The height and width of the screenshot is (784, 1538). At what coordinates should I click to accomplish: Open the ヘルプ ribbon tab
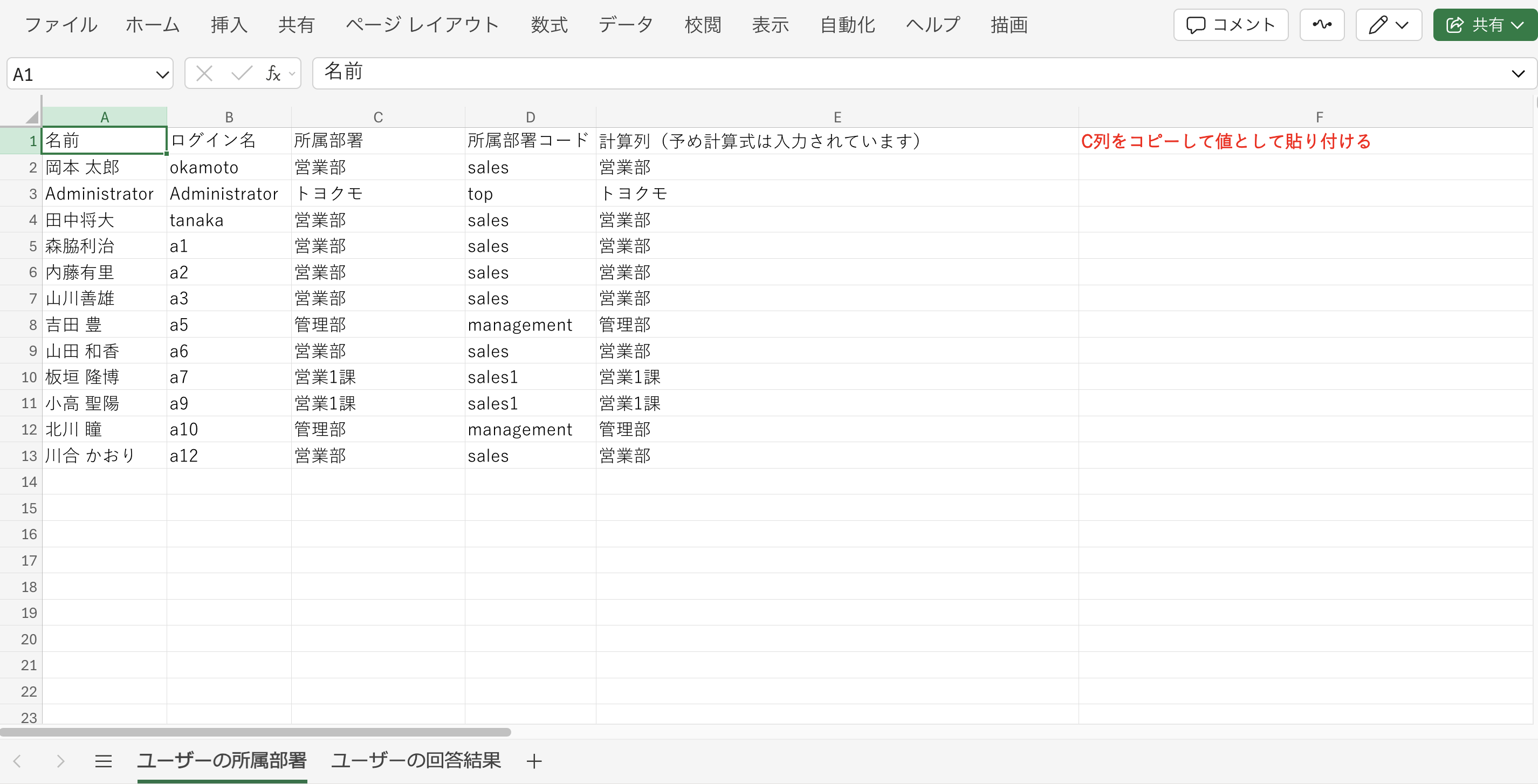point(933,25)
